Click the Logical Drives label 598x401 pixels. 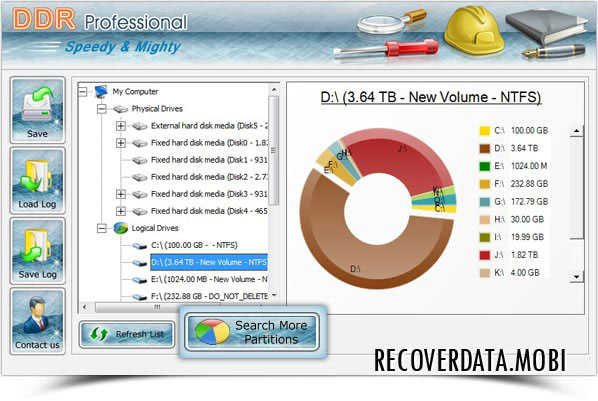(x=155, y=228)
